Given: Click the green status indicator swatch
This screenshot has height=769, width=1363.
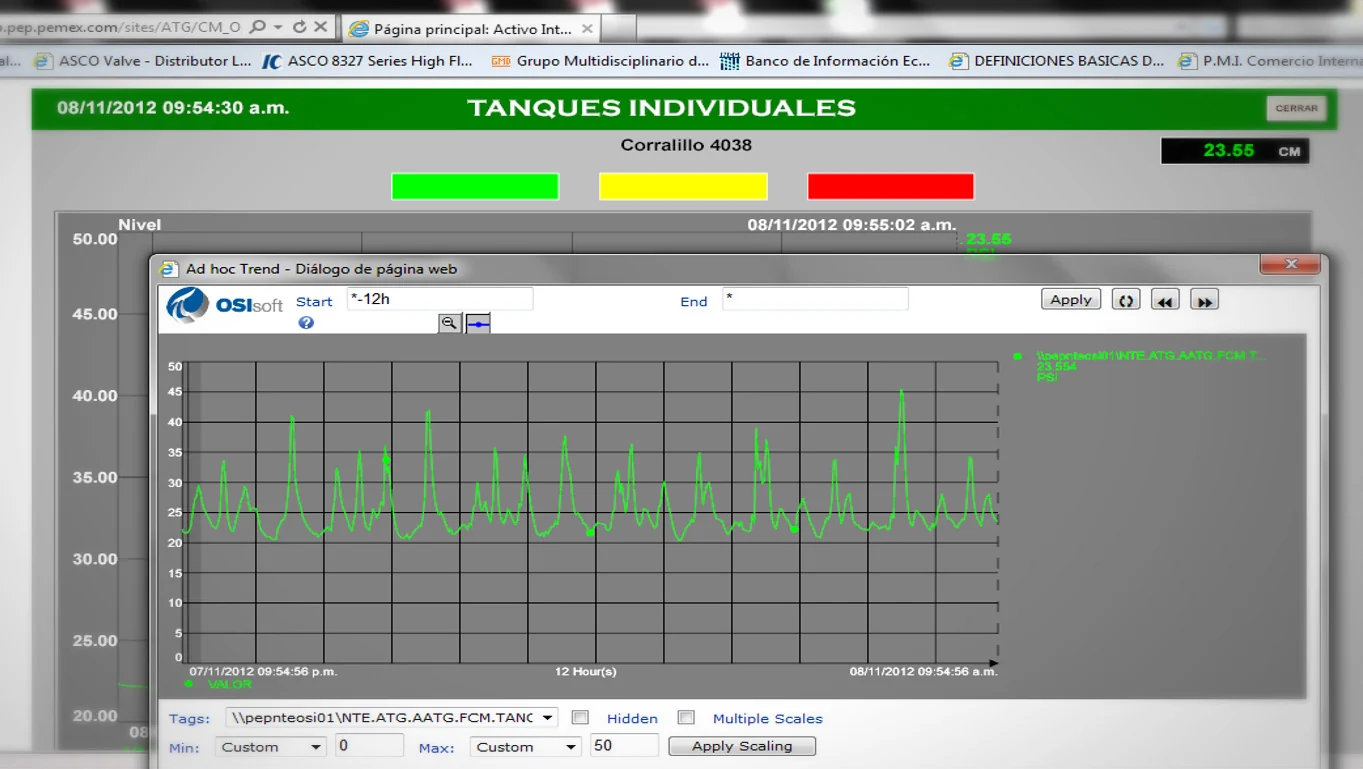Looking at the screenshot, I should click(x=475, y=186).
